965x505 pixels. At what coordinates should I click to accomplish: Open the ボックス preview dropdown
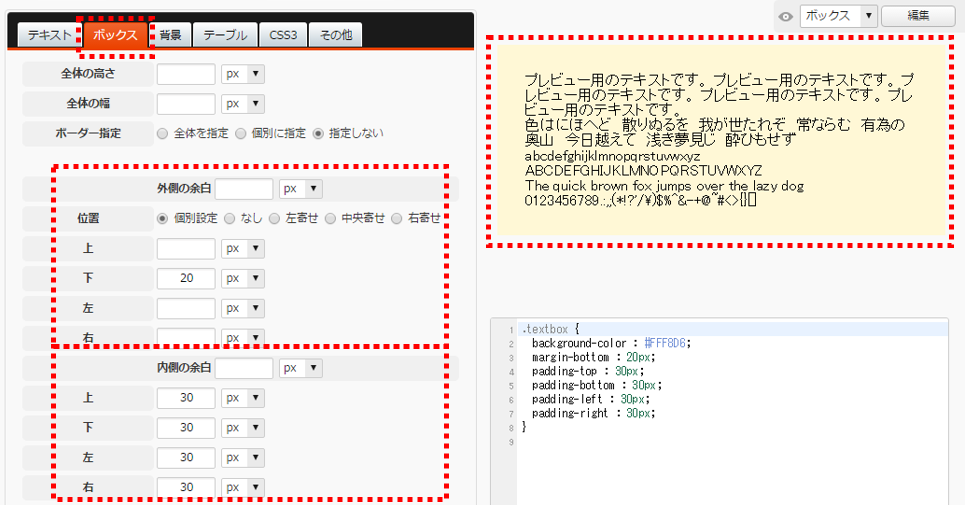tap(838, 16)
